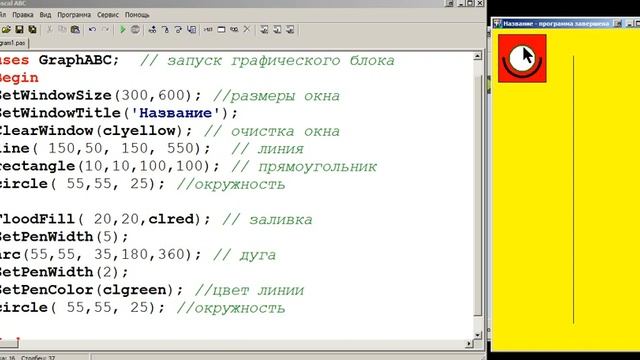Click the Paste clipboard icon
Image resolution: width=640 pixels, height=360 pixels.
[75, 30]
